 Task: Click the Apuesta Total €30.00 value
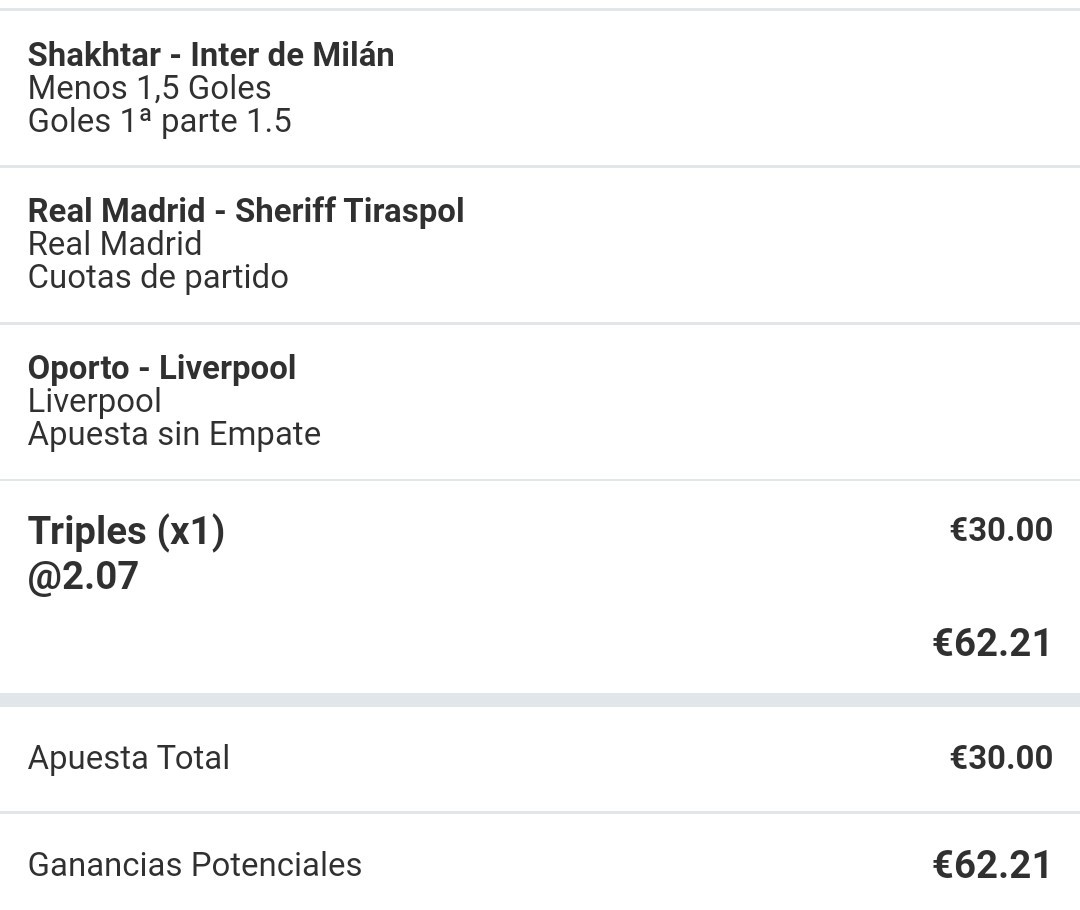point(1001,758)
